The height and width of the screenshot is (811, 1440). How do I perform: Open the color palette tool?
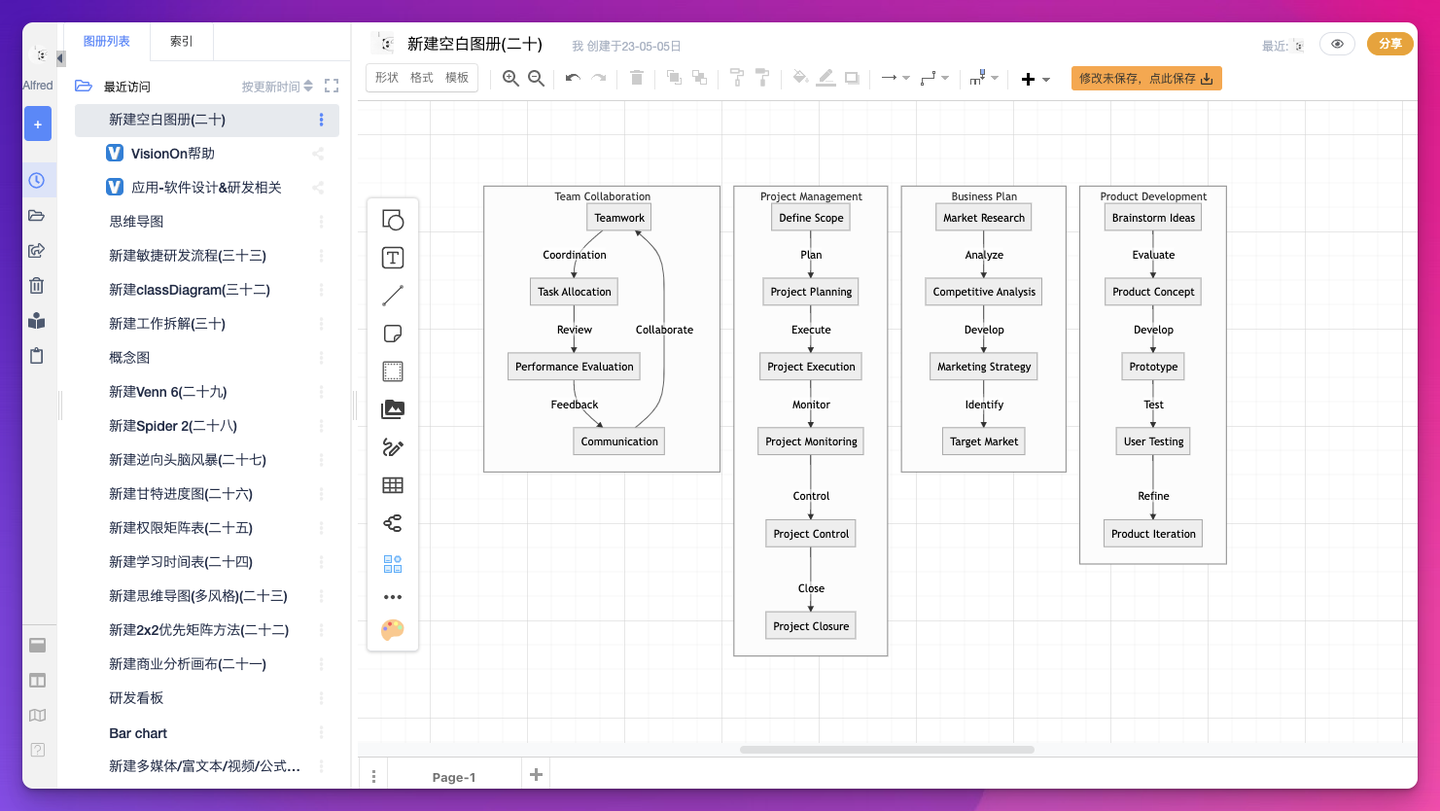pyautogui.click(x=392, y=630)
